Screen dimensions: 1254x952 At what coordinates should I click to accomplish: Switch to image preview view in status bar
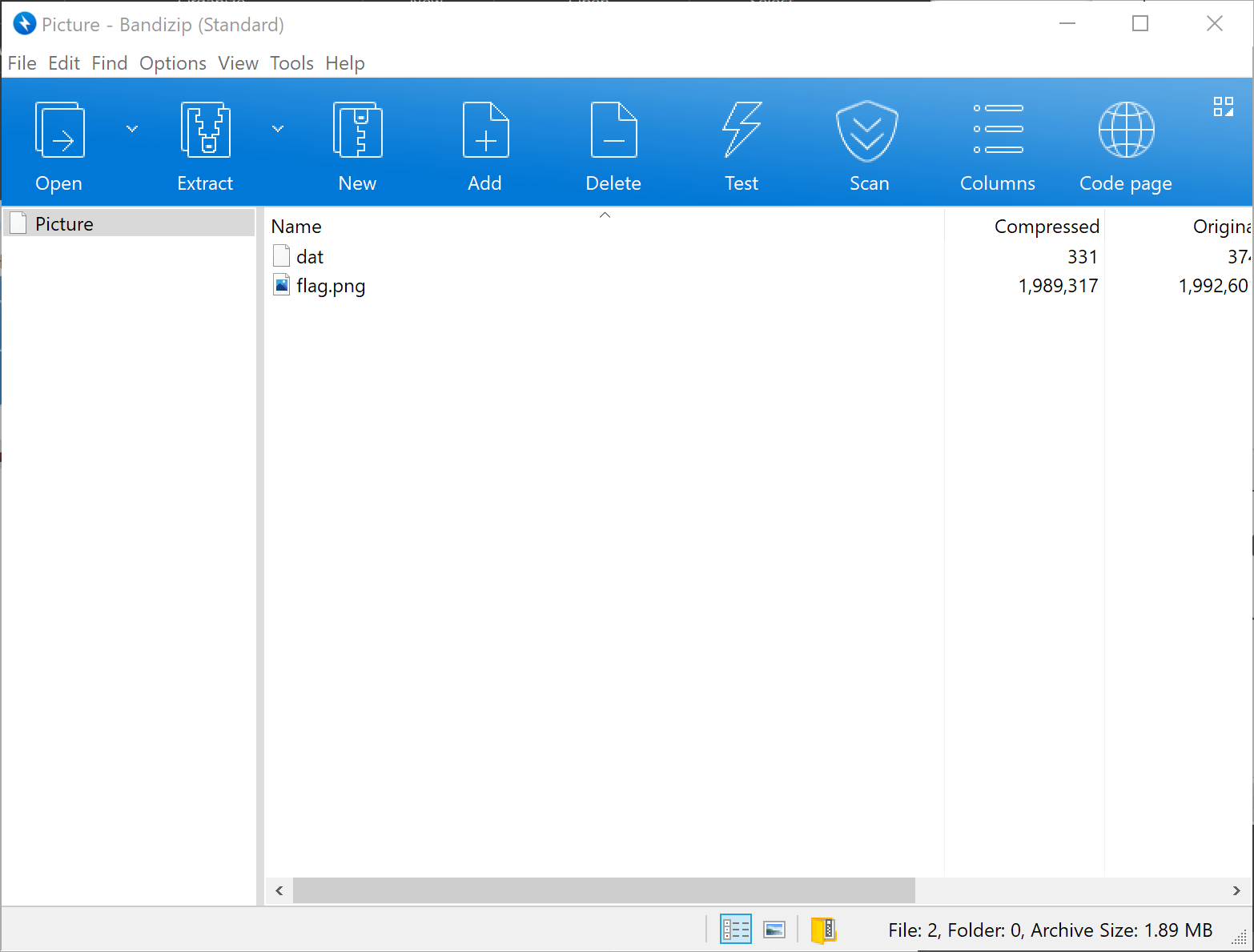coord(774,929)
